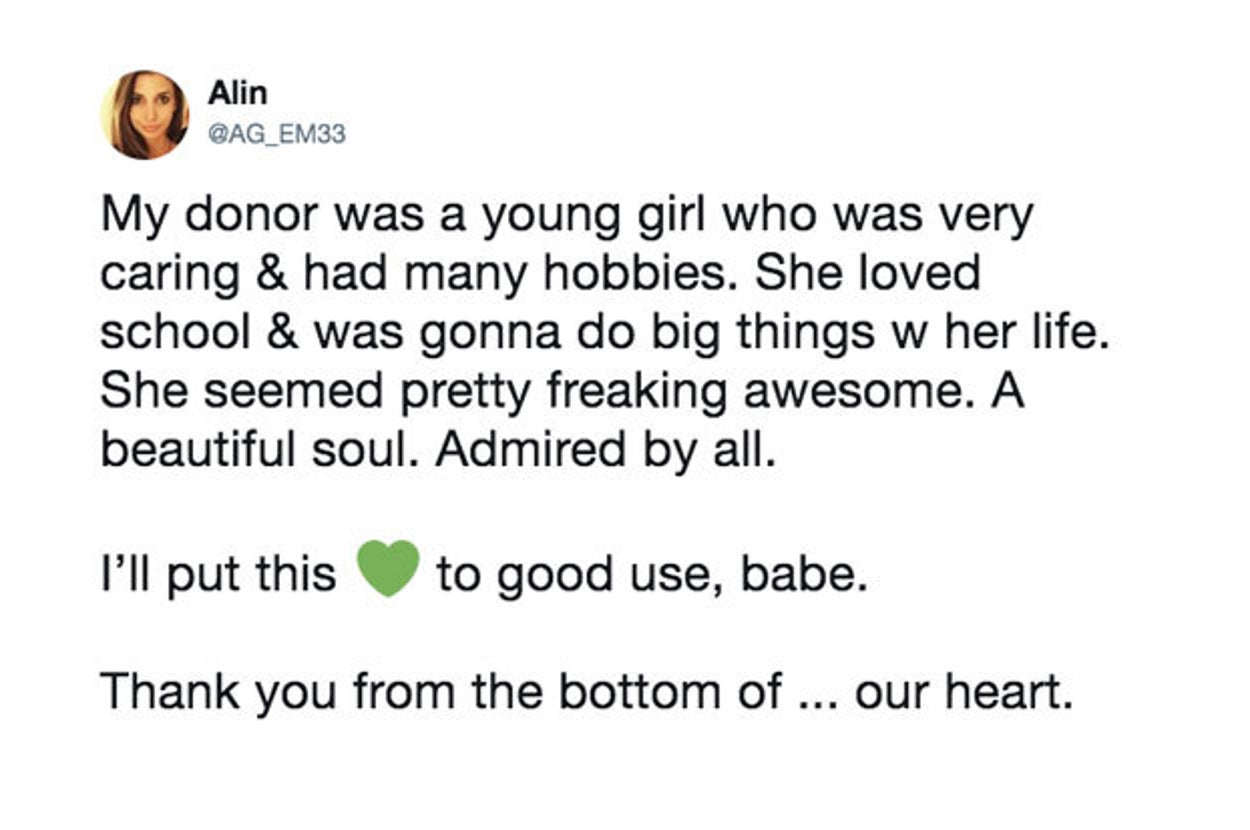Screen dimensions: 1250x830
Task: Click the green heart emoji
Action: click(388, 569)
